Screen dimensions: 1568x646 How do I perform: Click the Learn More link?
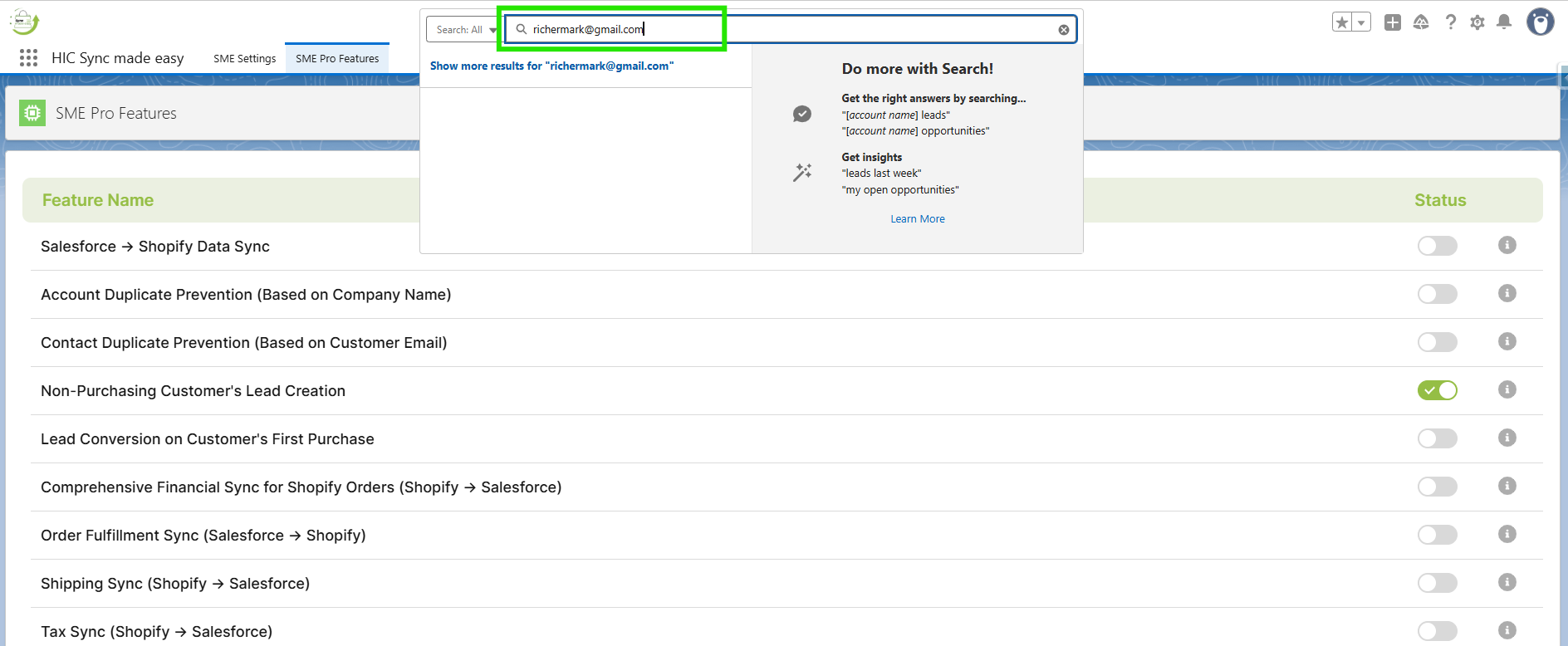[x=918, y=219]
